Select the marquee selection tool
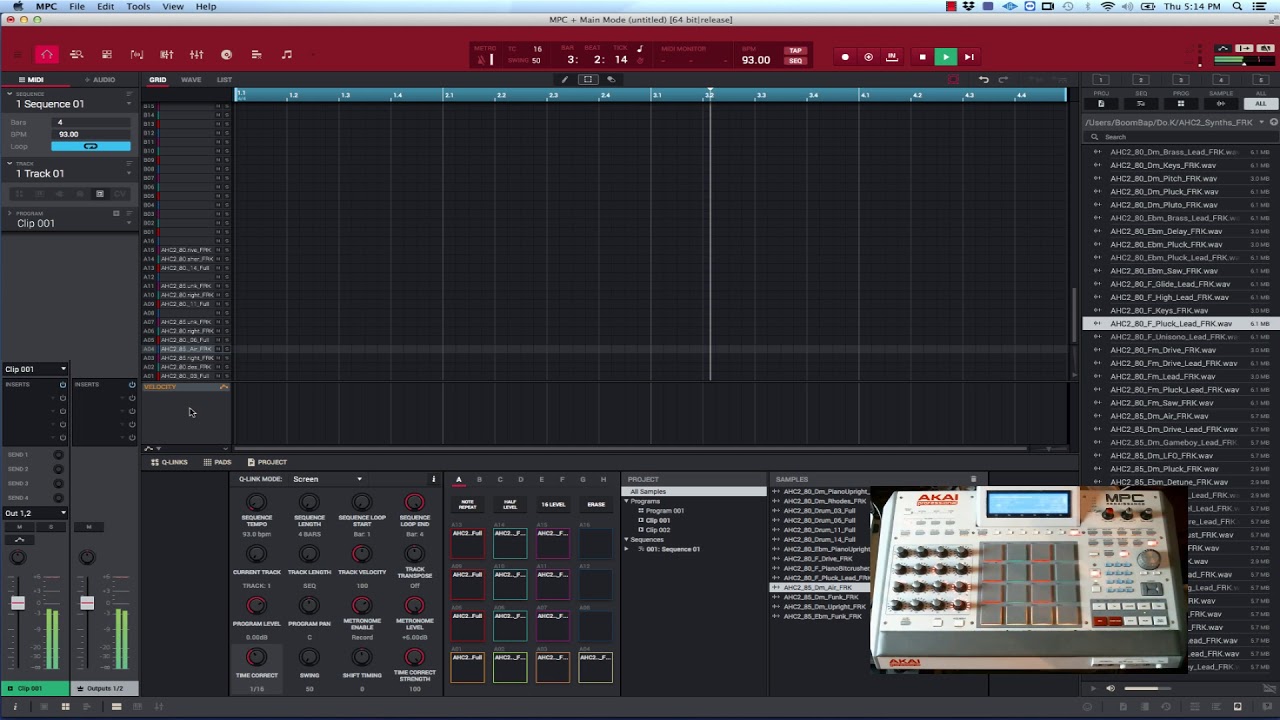 click(x=588, y=80)
